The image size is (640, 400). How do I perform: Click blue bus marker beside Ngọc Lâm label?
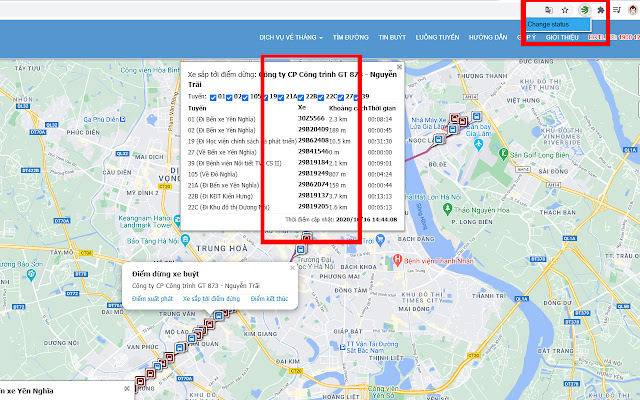[438, 139]
